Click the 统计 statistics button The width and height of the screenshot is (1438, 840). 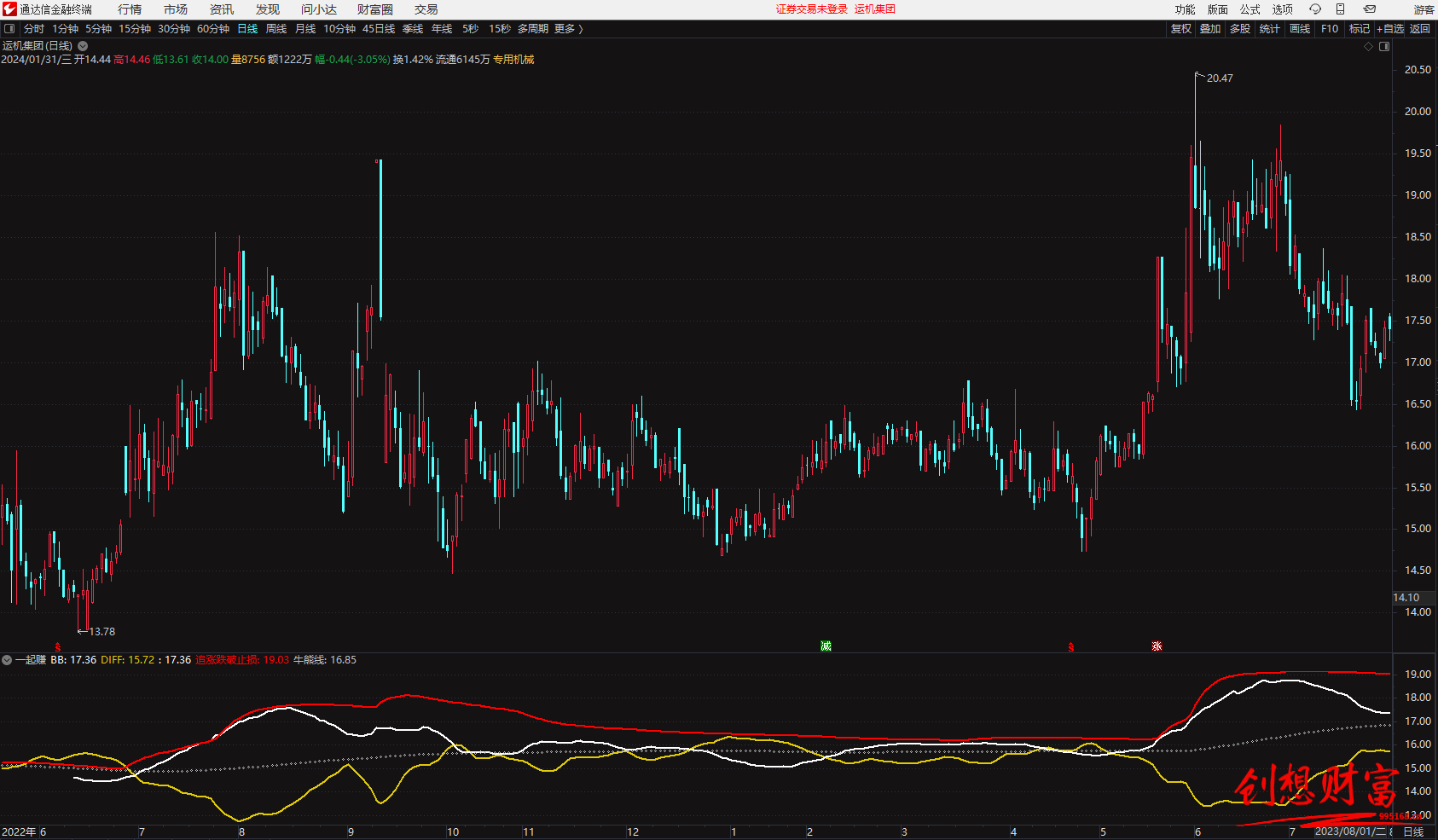point(1270,29)
